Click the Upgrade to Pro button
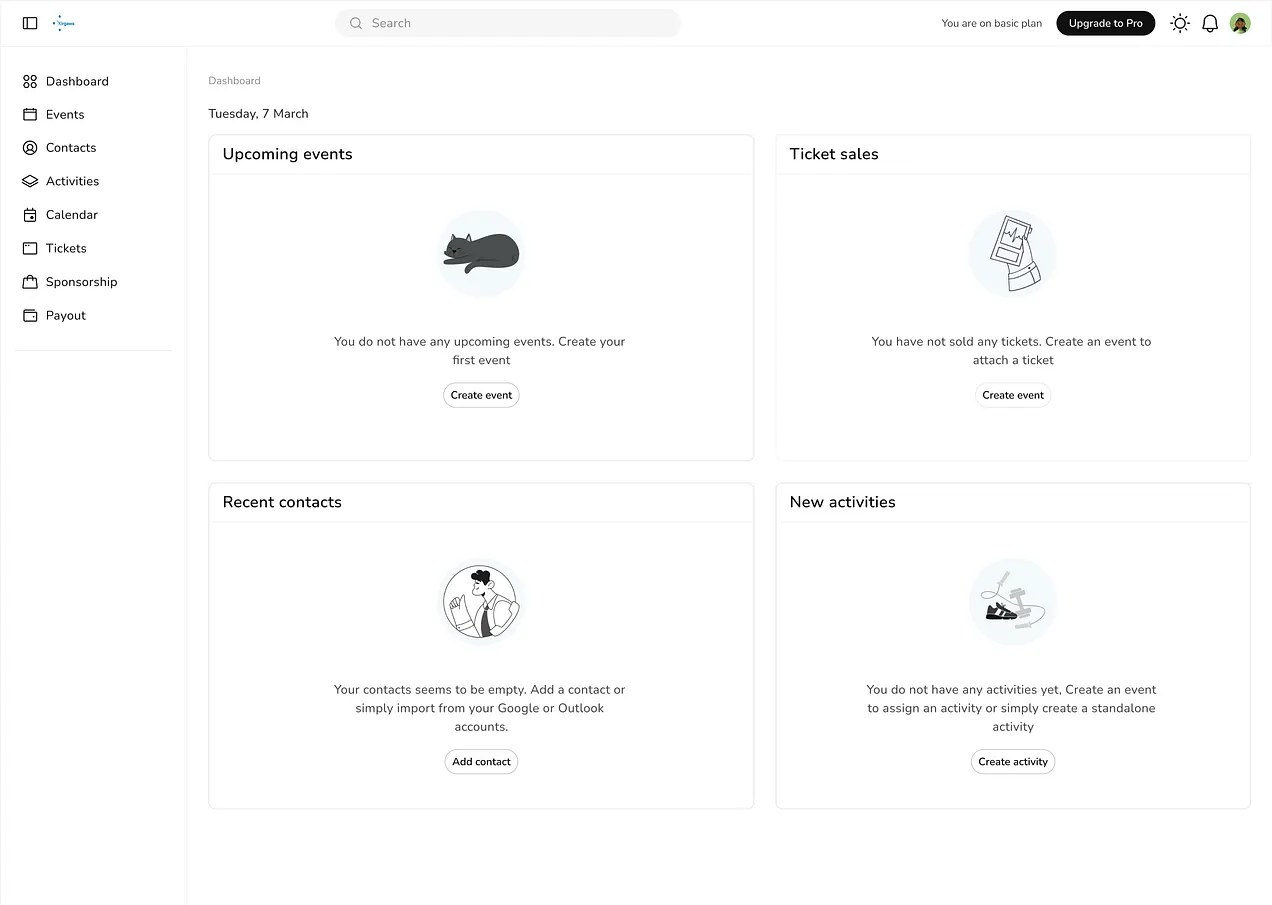 [x=1106, y=23]
